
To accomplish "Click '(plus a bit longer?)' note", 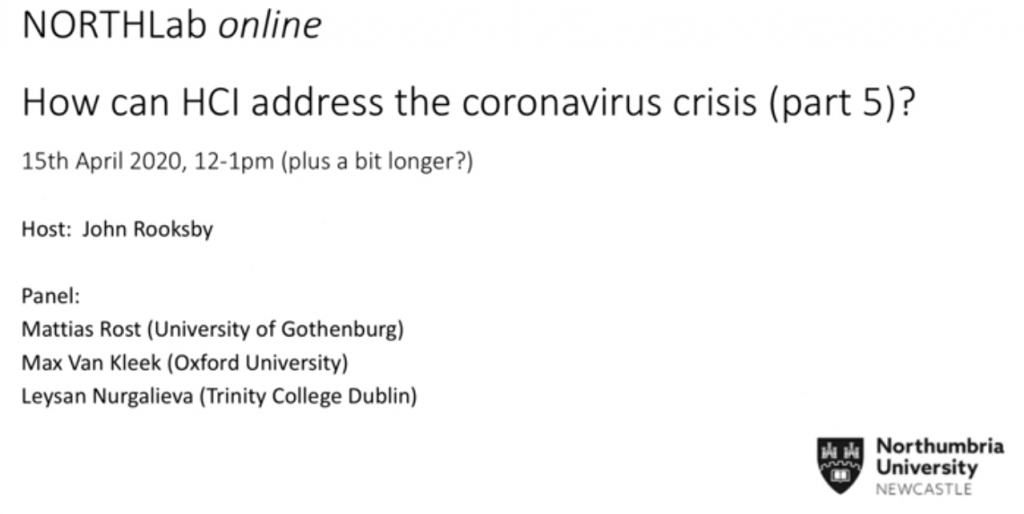I will [377, 161].
